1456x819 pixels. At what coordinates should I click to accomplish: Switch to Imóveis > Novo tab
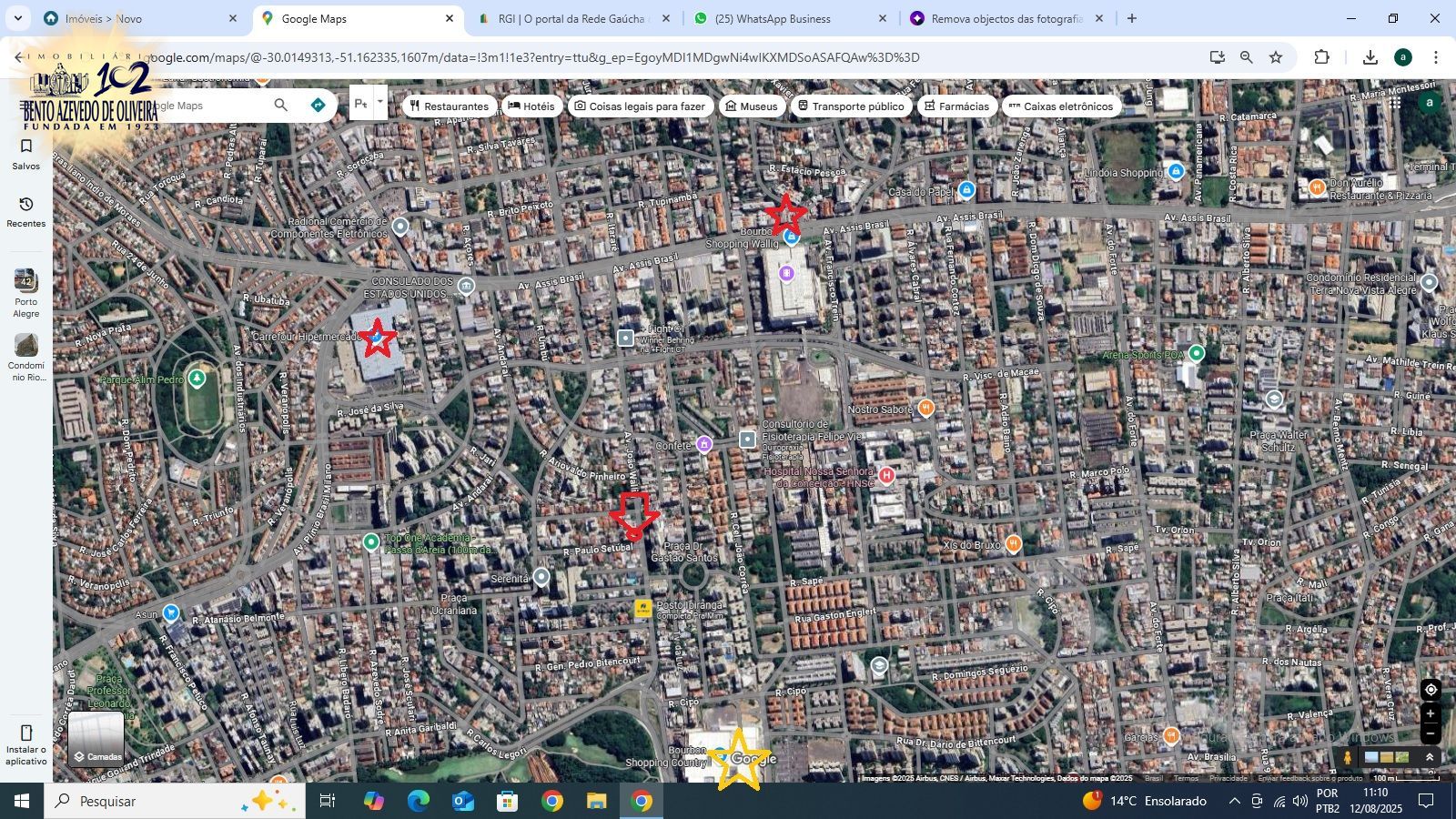[x=103, y=18]
